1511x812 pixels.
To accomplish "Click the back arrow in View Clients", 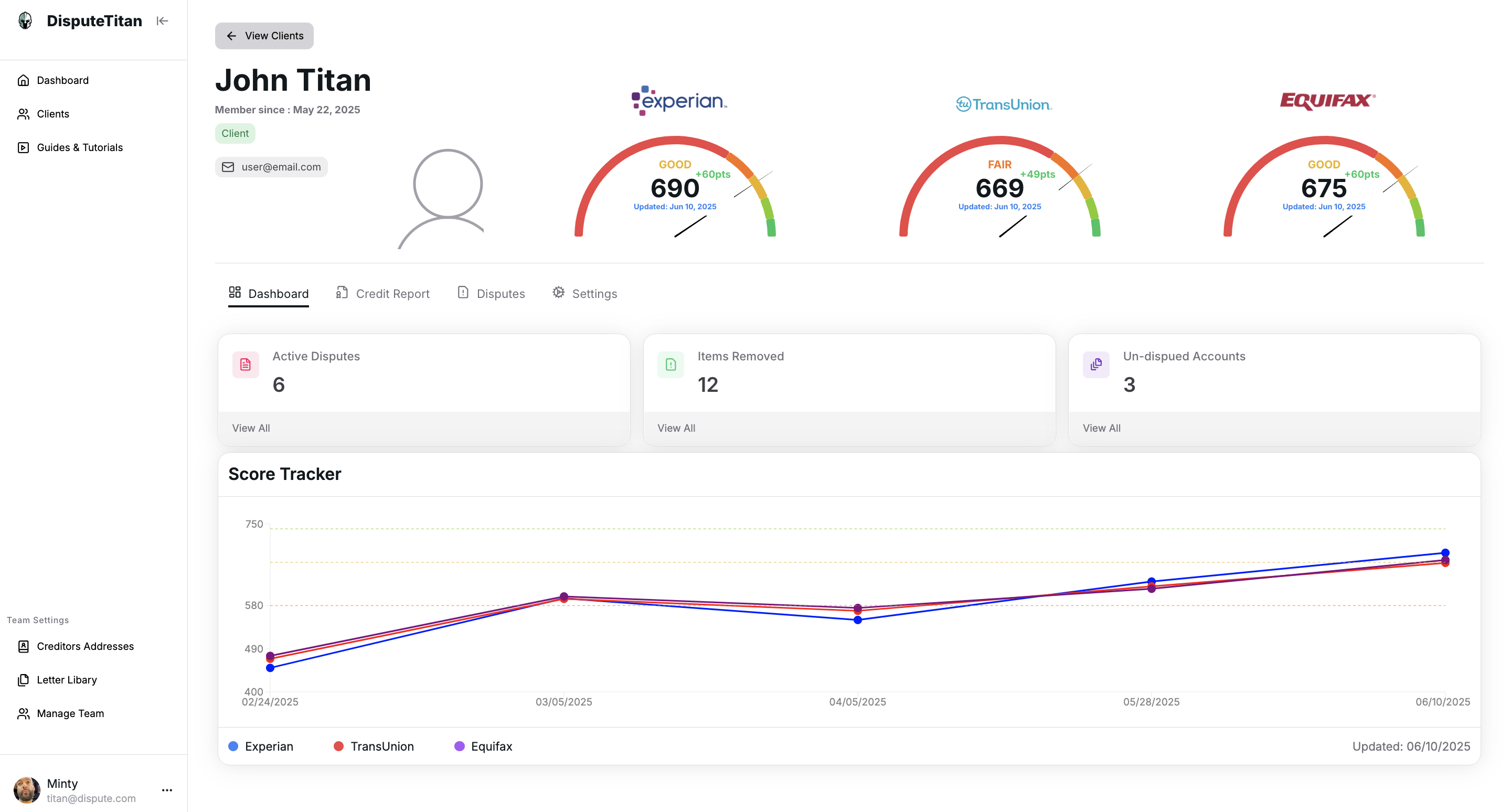I will [x=232, y=36].
